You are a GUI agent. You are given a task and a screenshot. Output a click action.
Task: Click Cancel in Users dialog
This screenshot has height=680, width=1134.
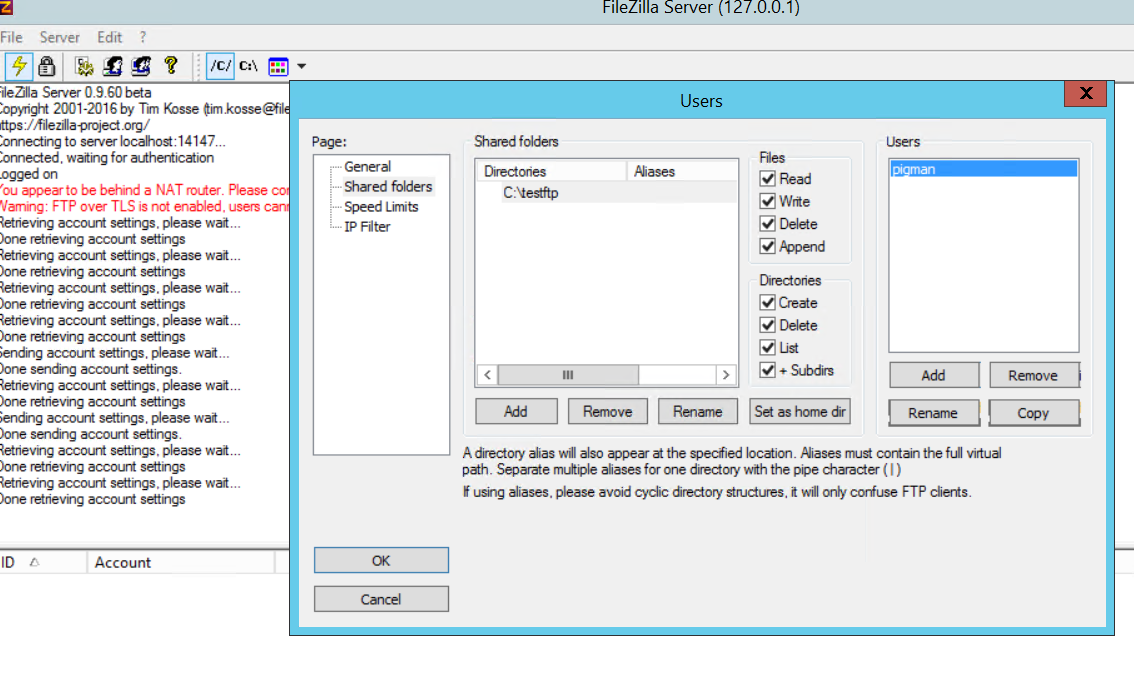[x=381, y=599]
